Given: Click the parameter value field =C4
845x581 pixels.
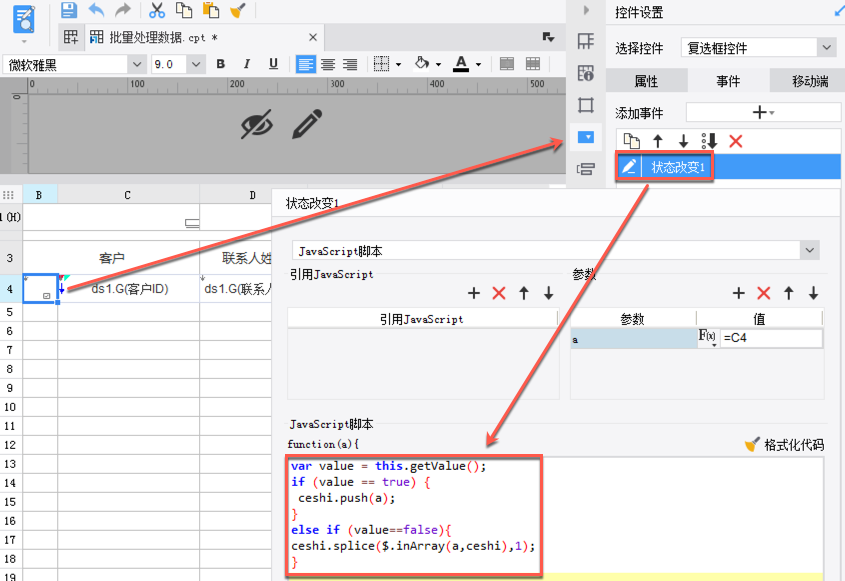Looking at the screenshot, I should coord(771,338).
